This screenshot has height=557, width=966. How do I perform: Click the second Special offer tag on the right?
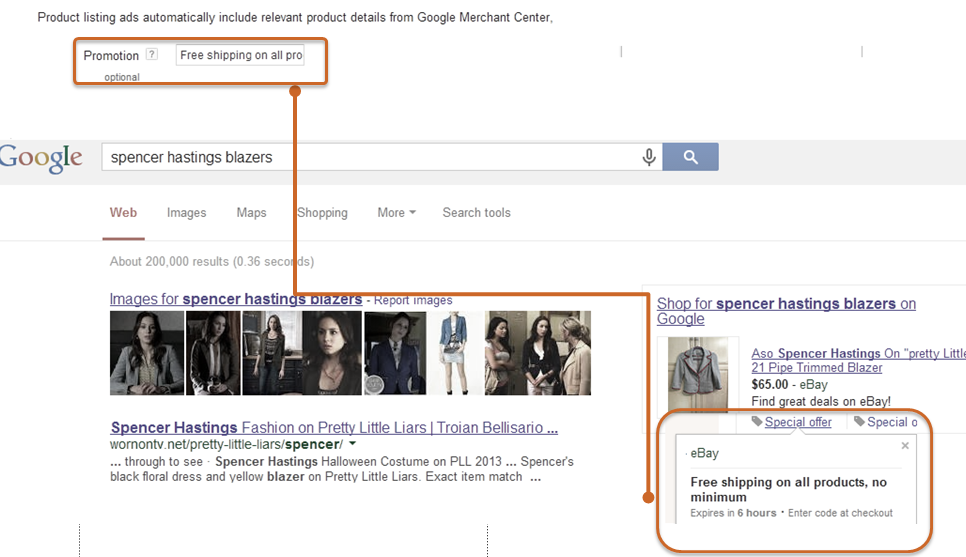click(x=885, y=422)
